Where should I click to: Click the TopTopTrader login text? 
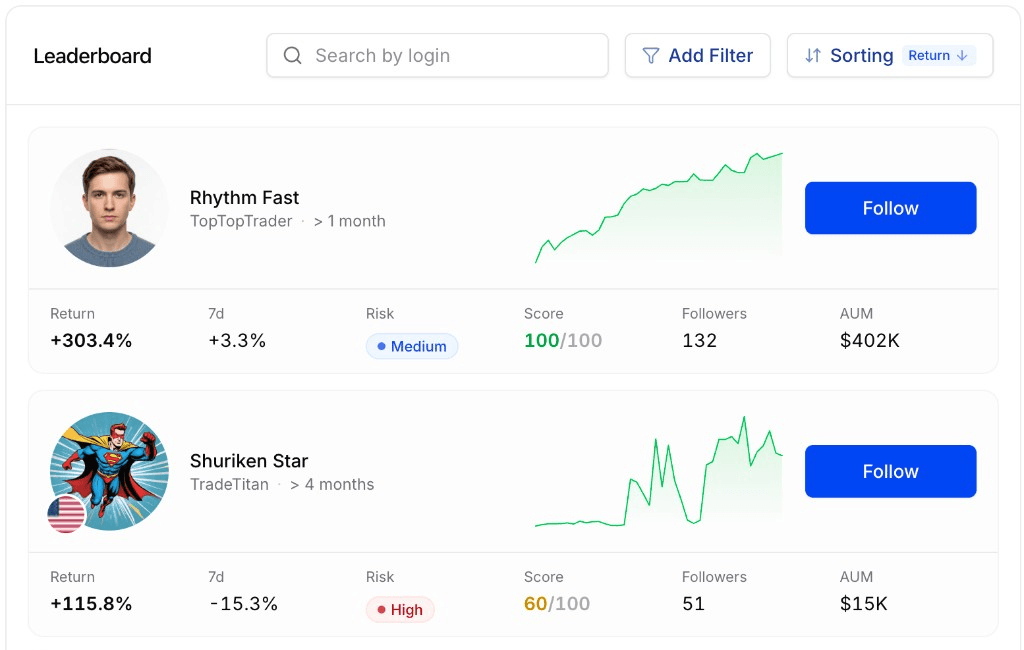[x=241, y=221]
